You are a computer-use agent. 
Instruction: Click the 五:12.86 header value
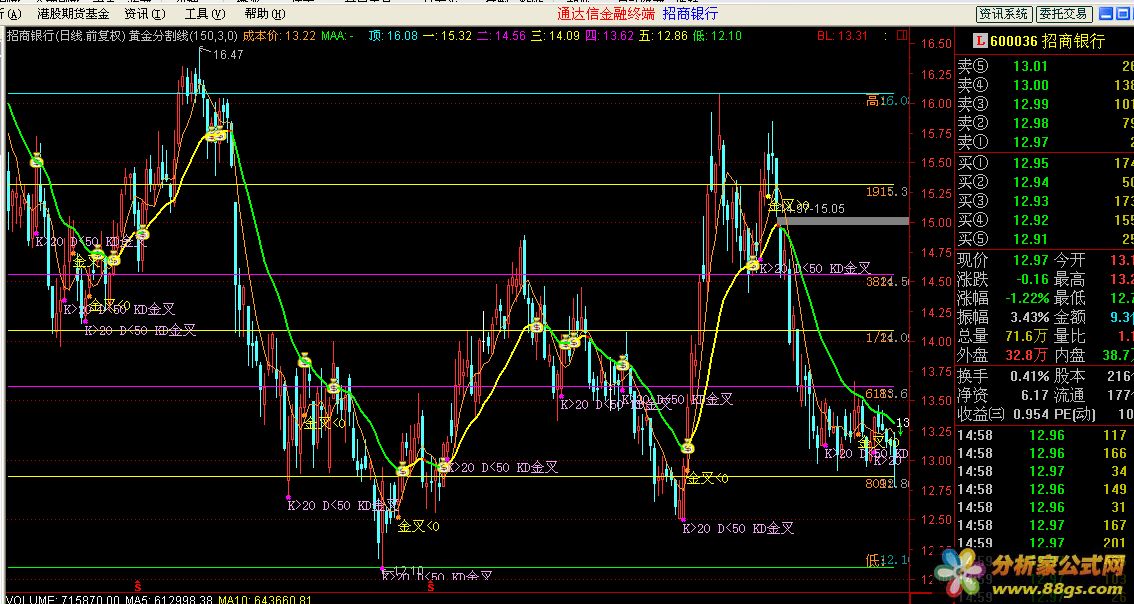click(663, 35)
